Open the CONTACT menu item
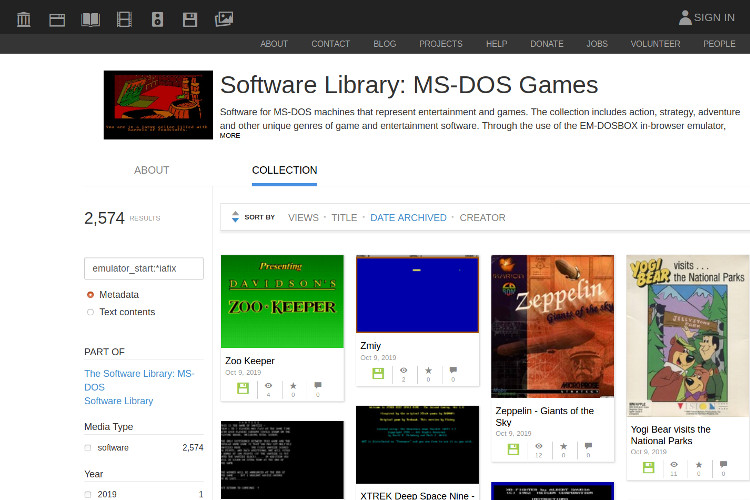Screen dimensions: 750x500 331,44
